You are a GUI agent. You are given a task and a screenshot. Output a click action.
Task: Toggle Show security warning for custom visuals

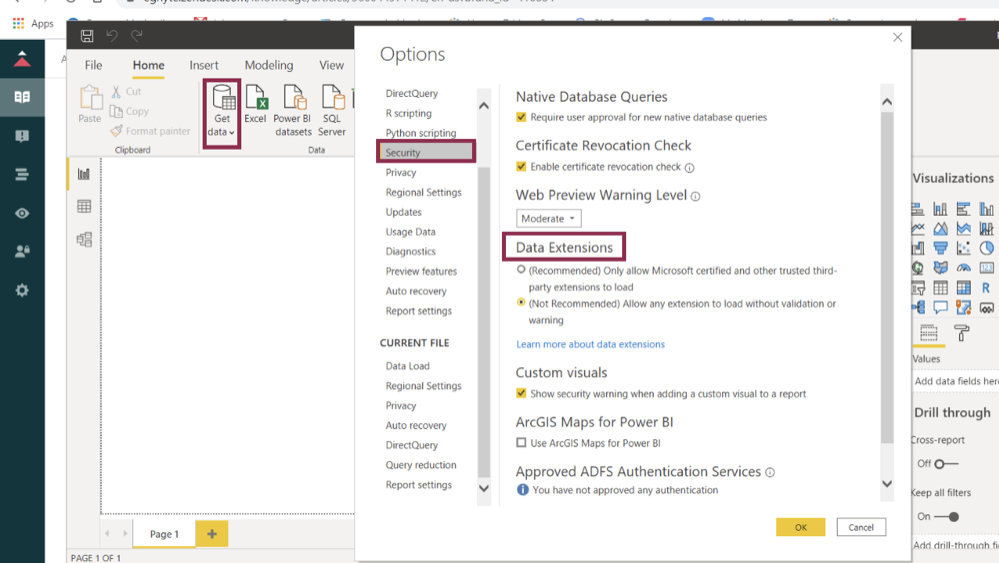pyautogui.click(x=521, y=394)
